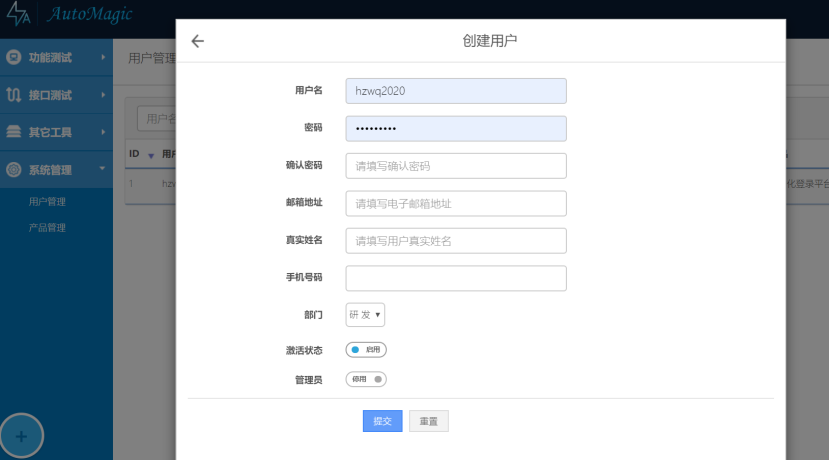Screen dimensions: 830x460
Task: Expand the 接口测试 menu arrow
Action: (103, 95)
